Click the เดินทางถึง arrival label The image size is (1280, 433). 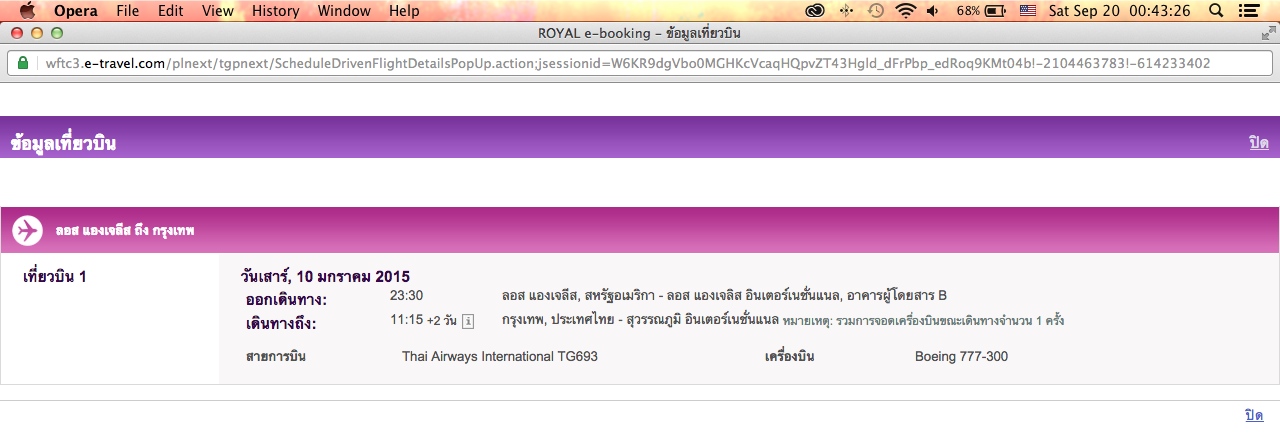click(x=281, y=324)
